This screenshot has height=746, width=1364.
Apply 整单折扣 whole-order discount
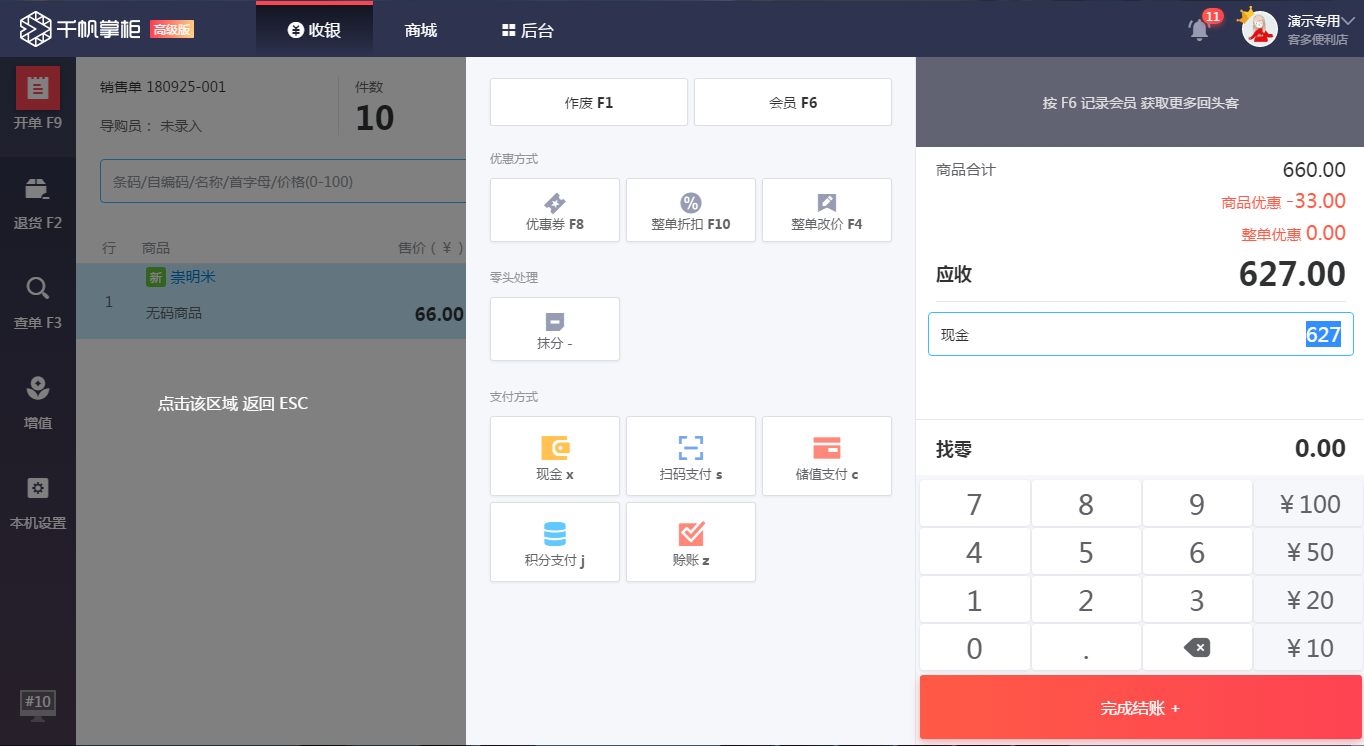point(690,210)
